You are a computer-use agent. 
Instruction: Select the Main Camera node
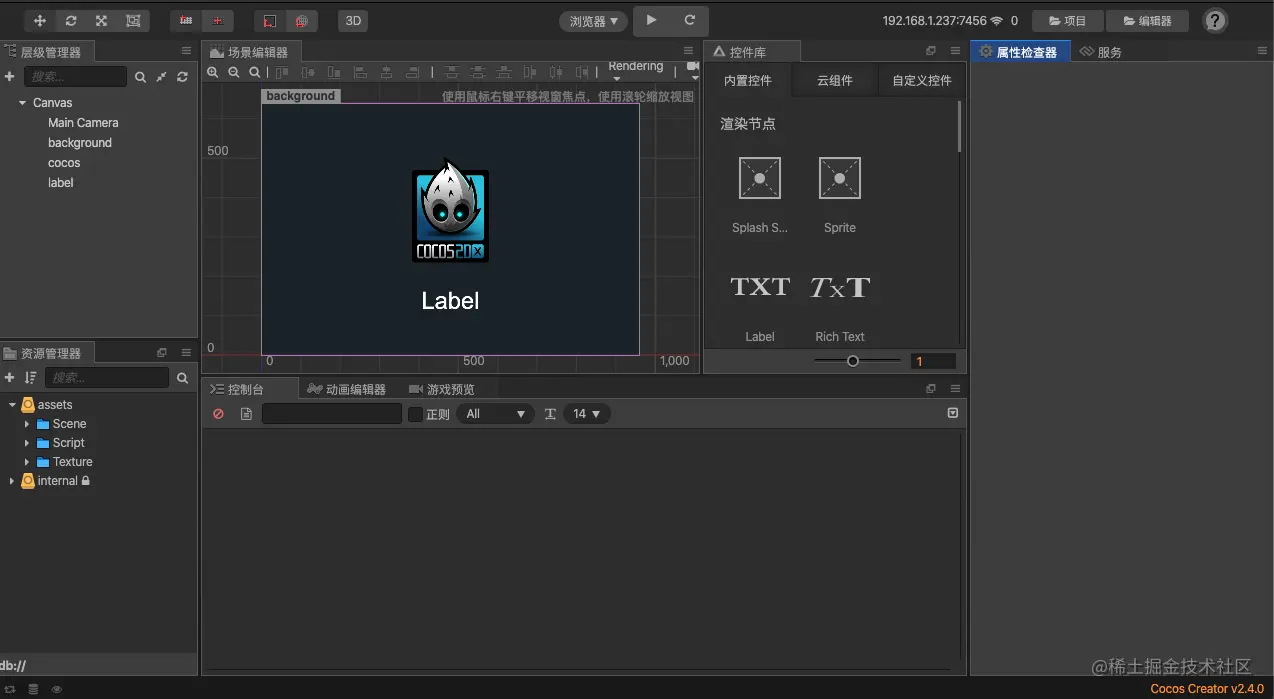point(83,123)
